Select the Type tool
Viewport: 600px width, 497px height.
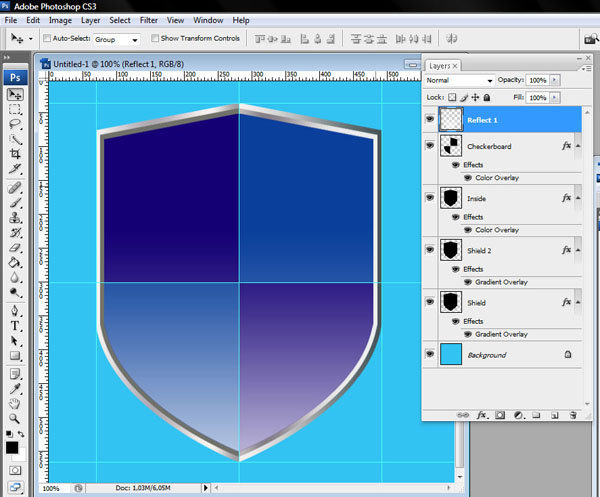coord(15,326)
